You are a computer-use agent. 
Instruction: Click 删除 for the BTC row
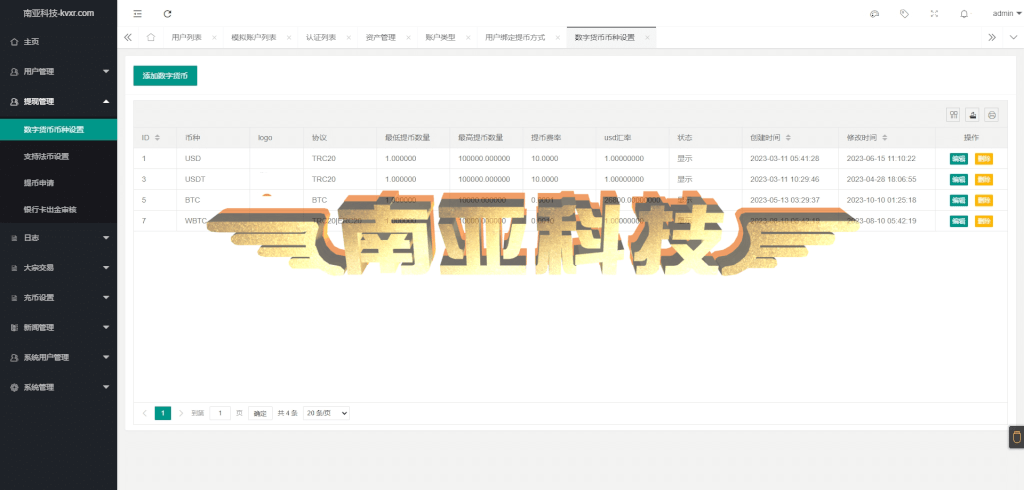pyautogui.click(x=984, y=200)
